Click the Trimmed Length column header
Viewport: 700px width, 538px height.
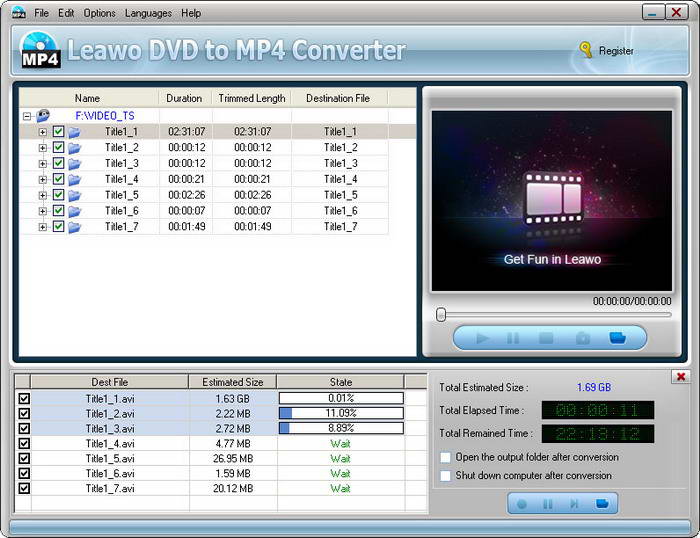coord(252,98)
